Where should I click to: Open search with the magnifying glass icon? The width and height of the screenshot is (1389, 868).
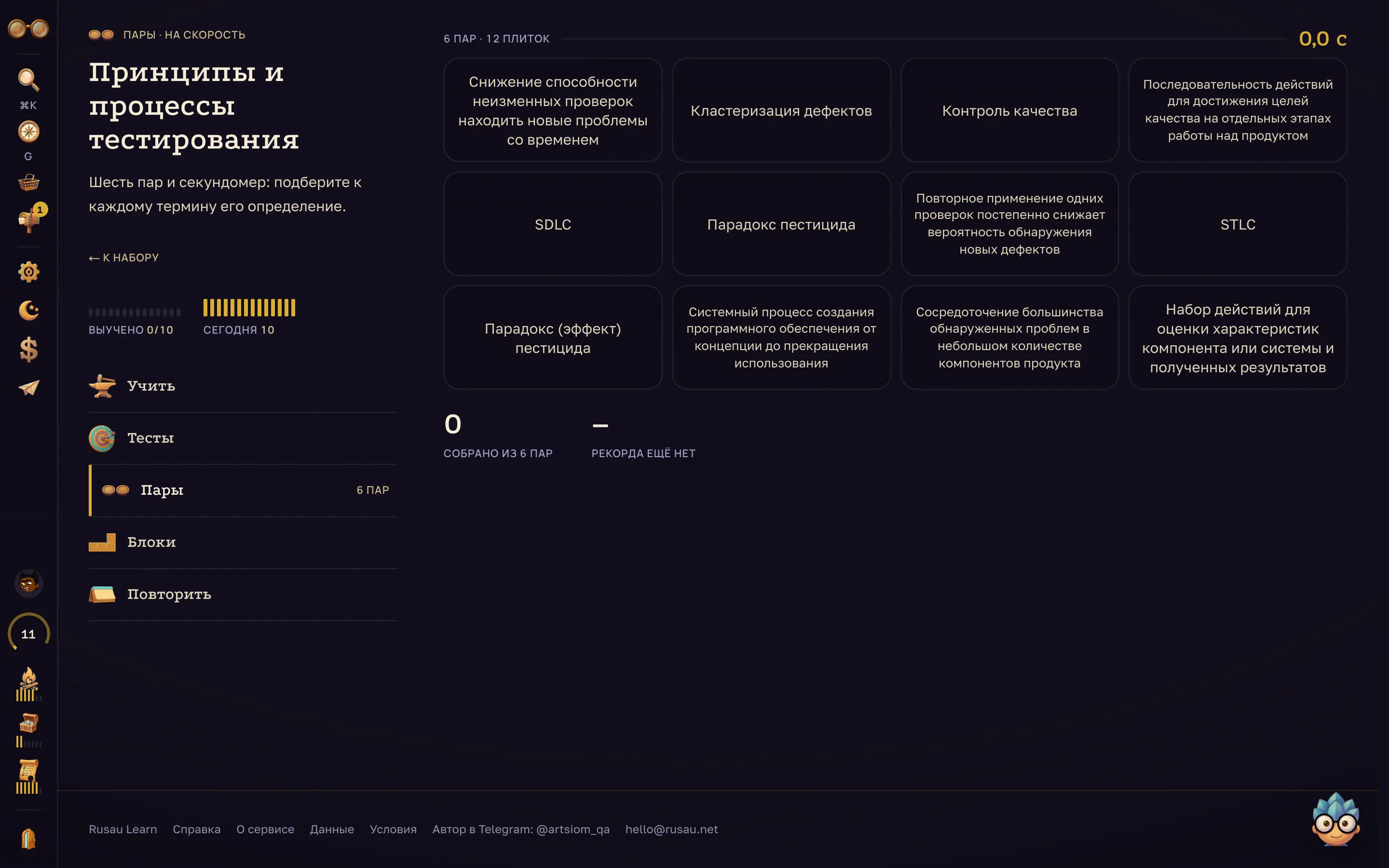[28, 80]
